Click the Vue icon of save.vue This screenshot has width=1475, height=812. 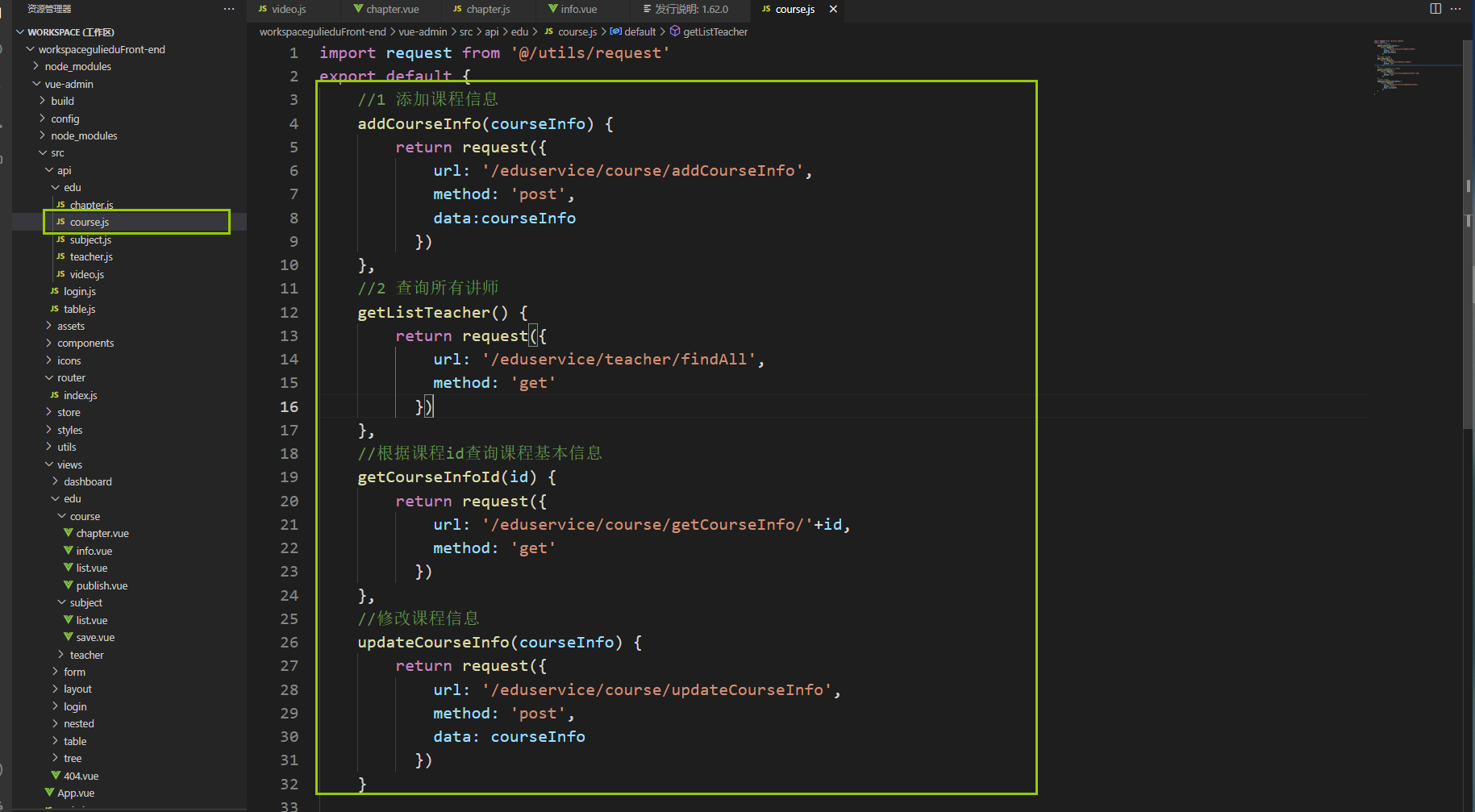[x=69, y=637]
